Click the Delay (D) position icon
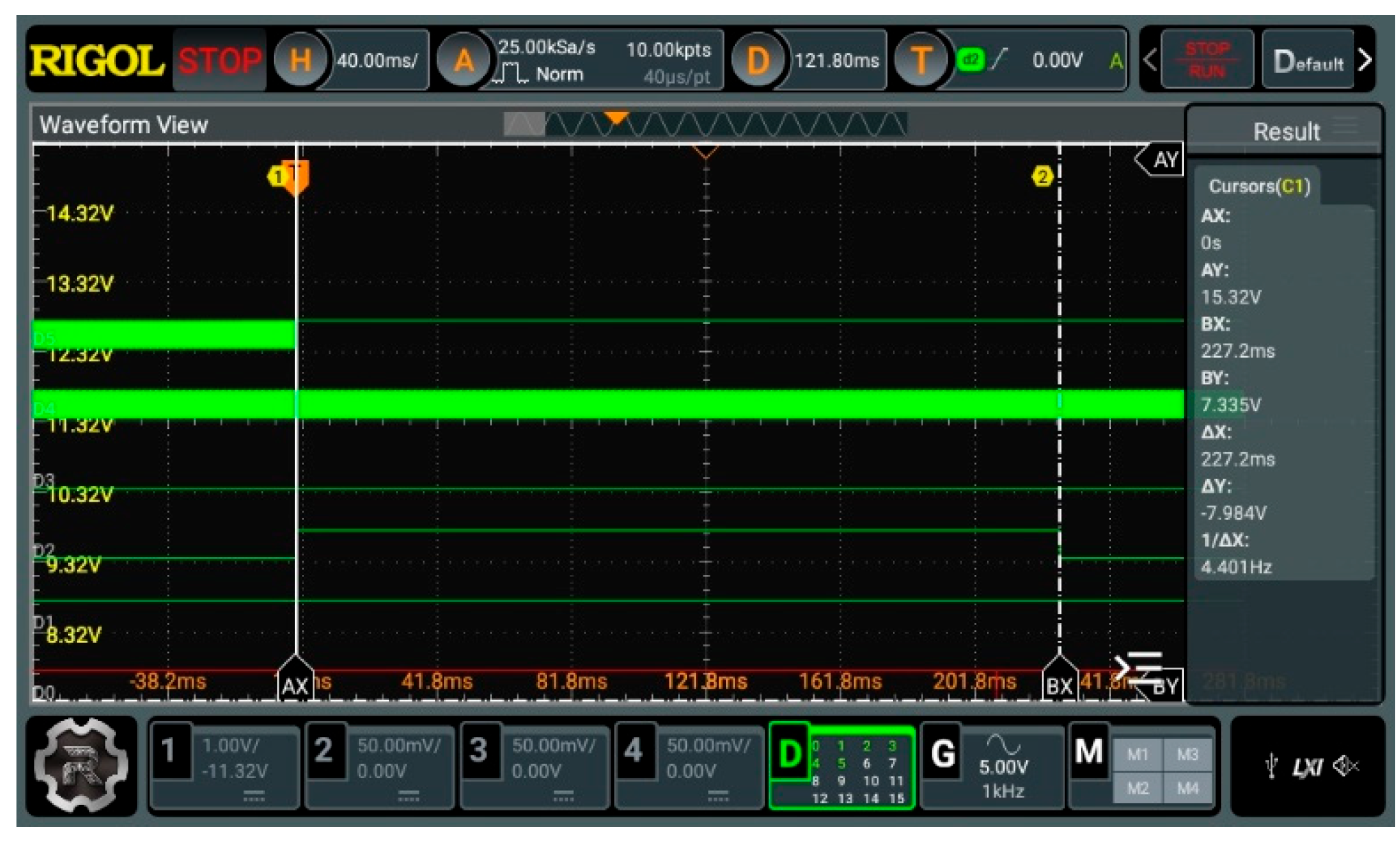 [x=757, y=60]
